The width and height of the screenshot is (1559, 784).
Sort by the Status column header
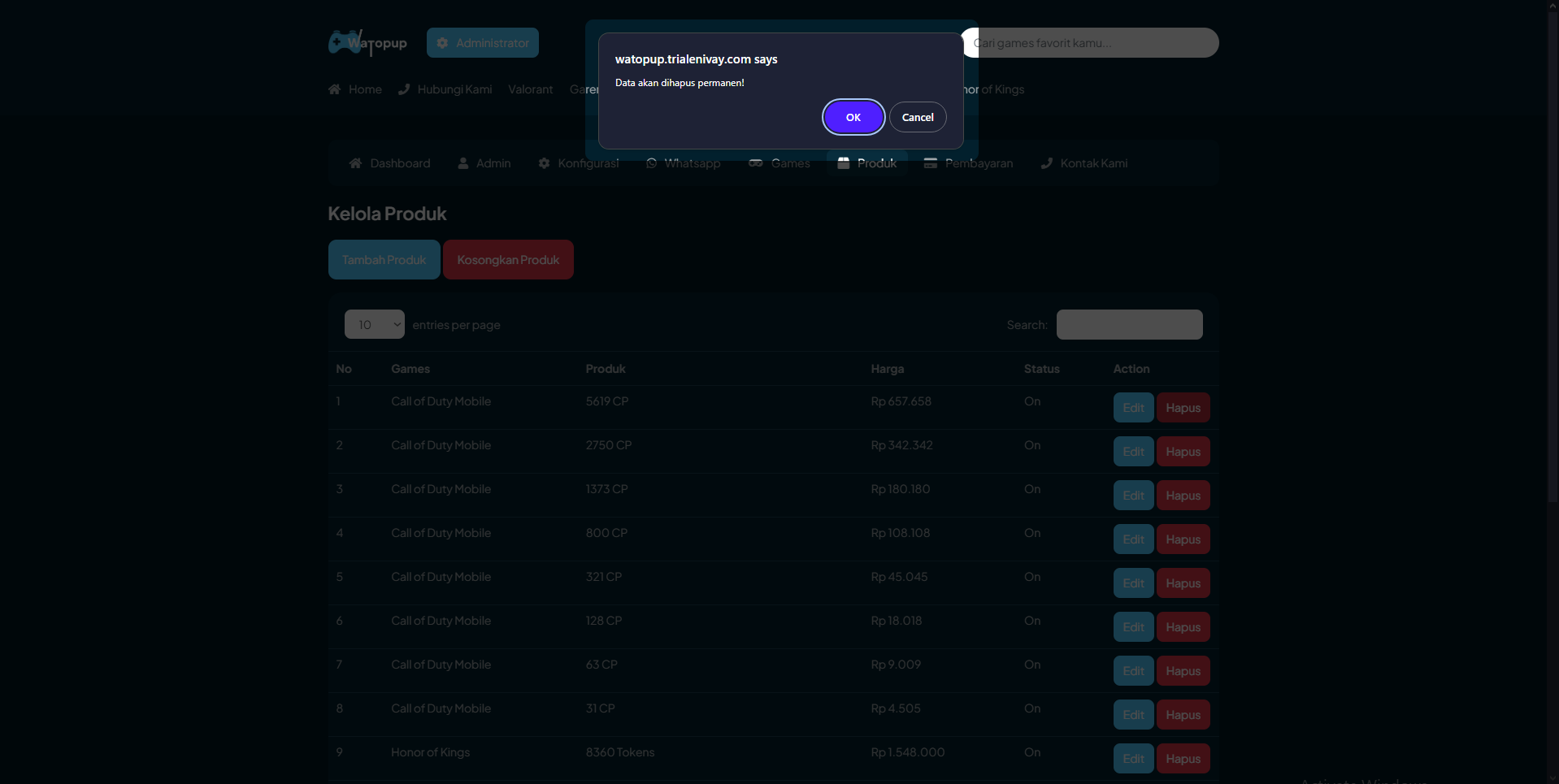1041,369
